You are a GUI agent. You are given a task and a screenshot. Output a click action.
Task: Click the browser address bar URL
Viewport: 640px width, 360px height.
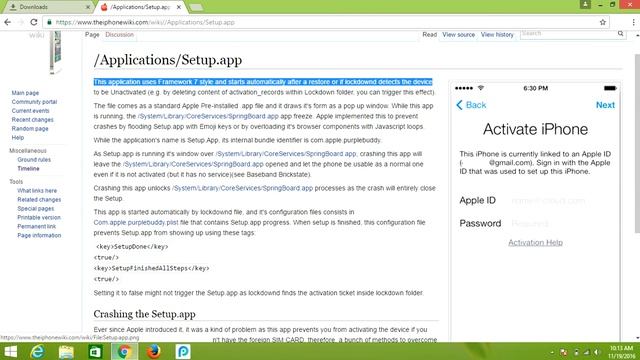[x=145, y=22]
